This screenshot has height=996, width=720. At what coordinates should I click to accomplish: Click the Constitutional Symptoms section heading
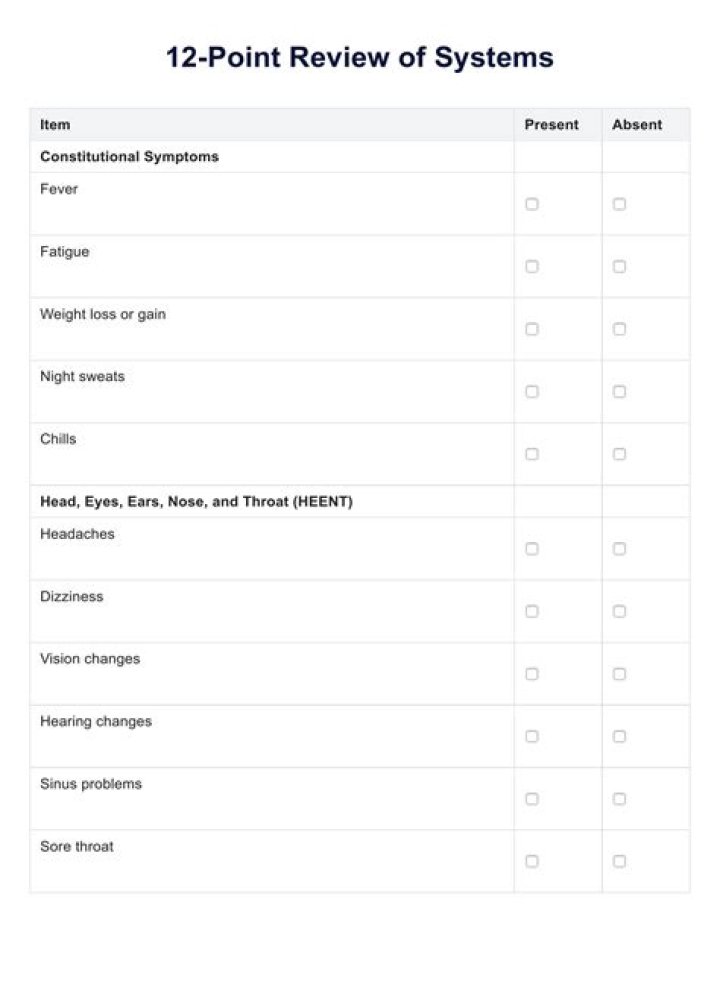[x=130, y=157]
